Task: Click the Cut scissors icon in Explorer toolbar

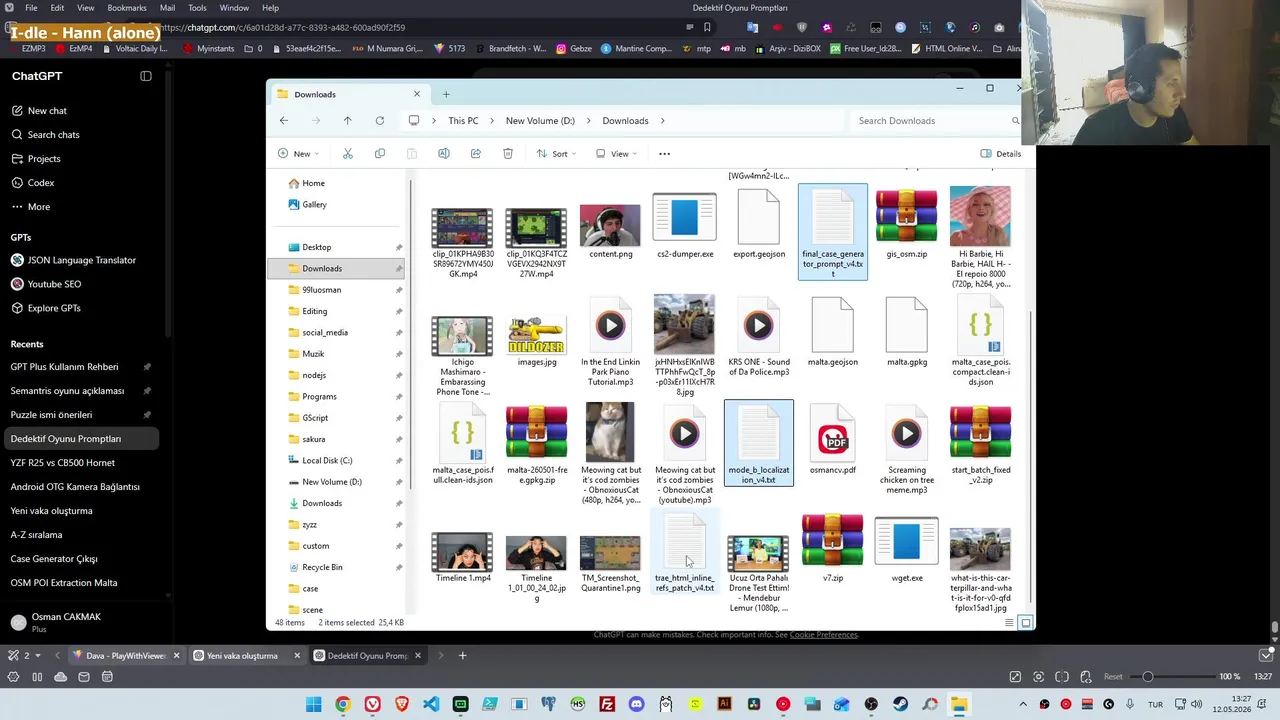Action: pos(348,153)
